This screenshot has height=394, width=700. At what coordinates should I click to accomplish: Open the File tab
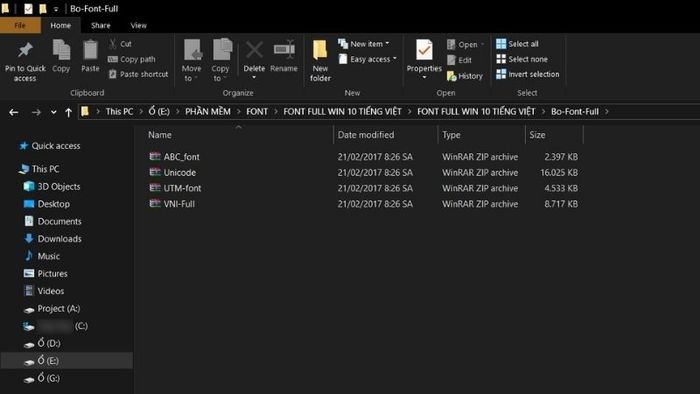(20, 25)
